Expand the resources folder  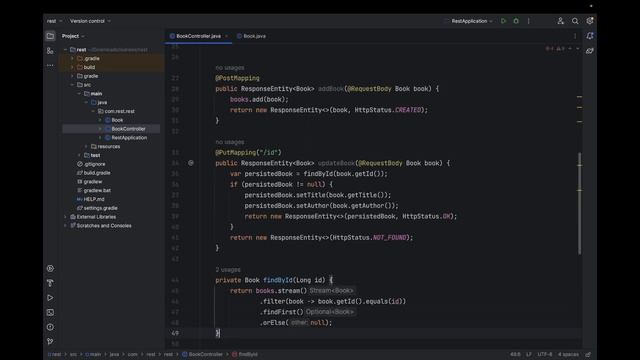86,147
